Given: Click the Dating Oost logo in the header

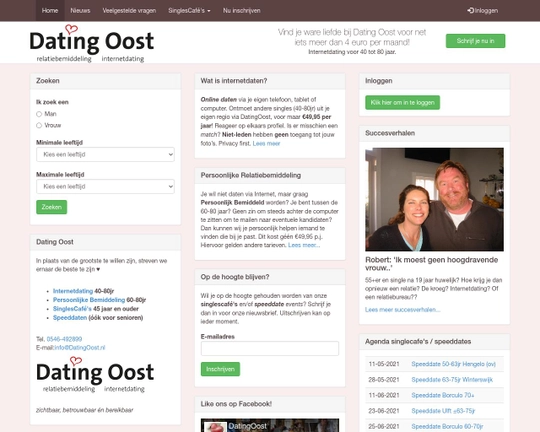Looking at the screenshot, I should (x=92, y=44).
